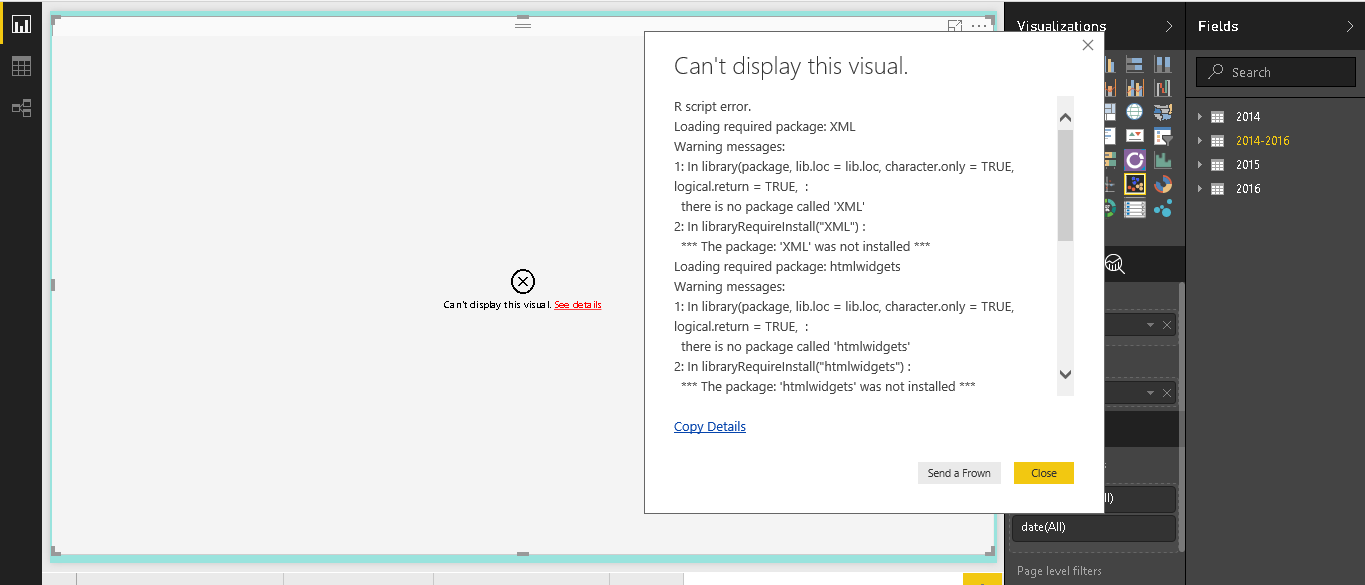This screenshot has height=585, width=1365.
Task: Click the Fields Search box
Action: pos(1276,72)
